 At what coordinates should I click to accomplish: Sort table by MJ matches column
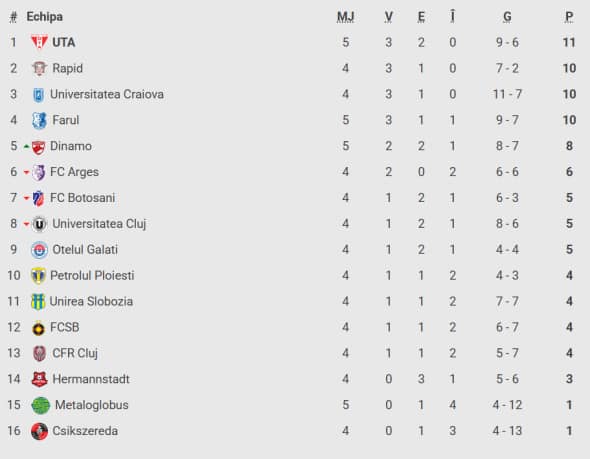[345, 17]
